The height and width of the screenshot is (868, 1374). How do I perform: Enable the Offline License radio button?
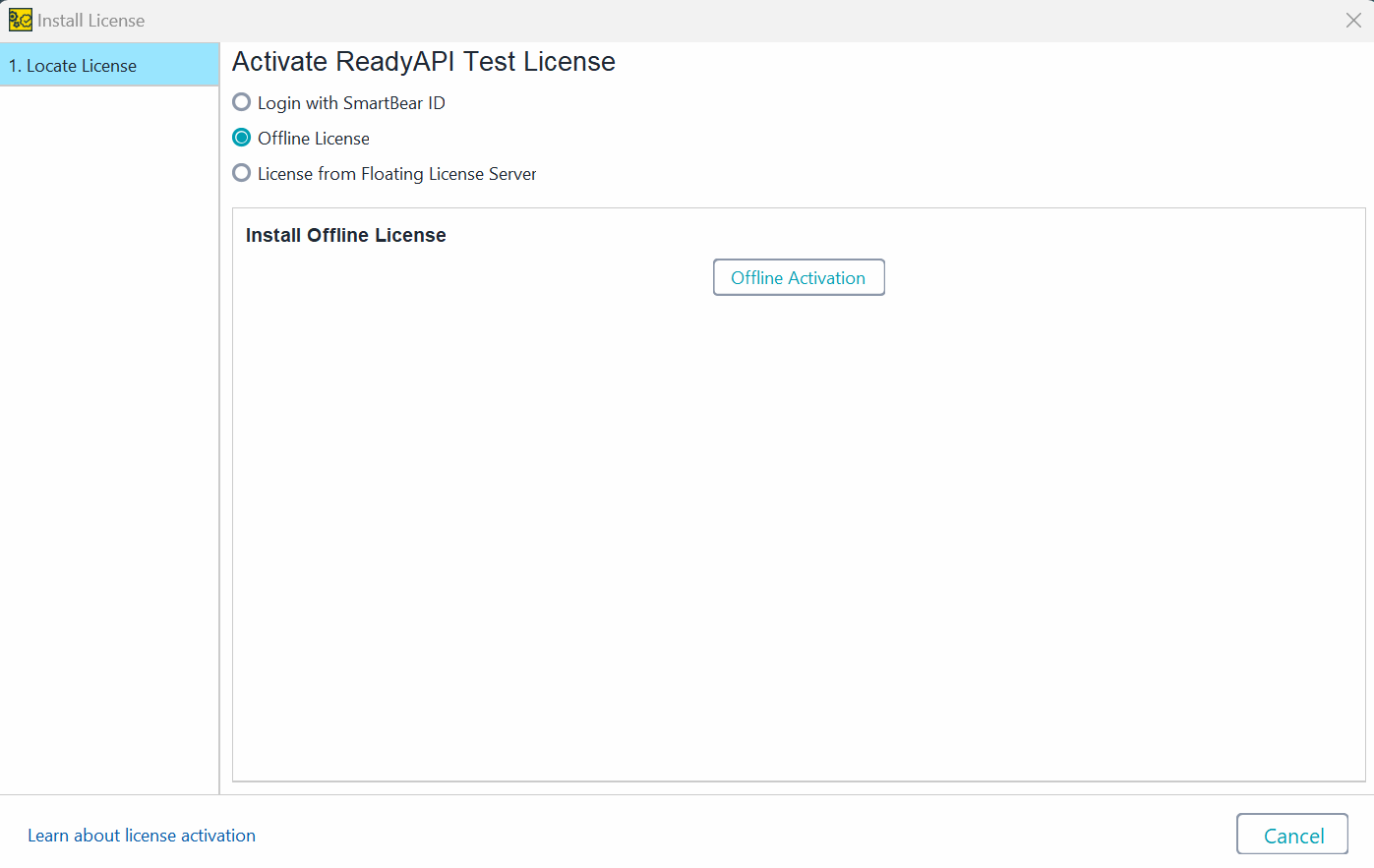click(241, 138)
